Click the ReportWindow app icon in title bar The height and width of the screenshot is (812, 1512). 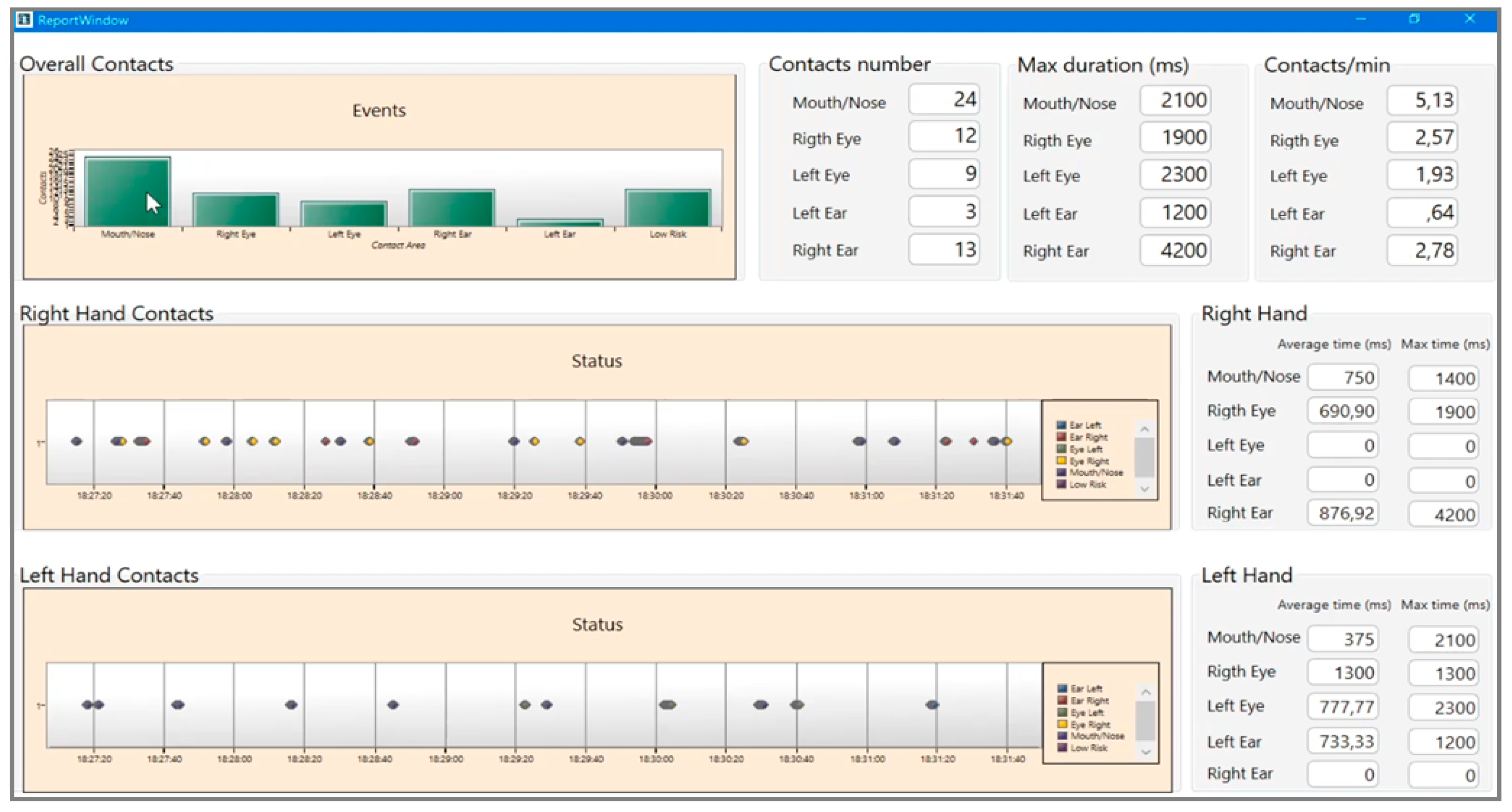pos(24,20)
